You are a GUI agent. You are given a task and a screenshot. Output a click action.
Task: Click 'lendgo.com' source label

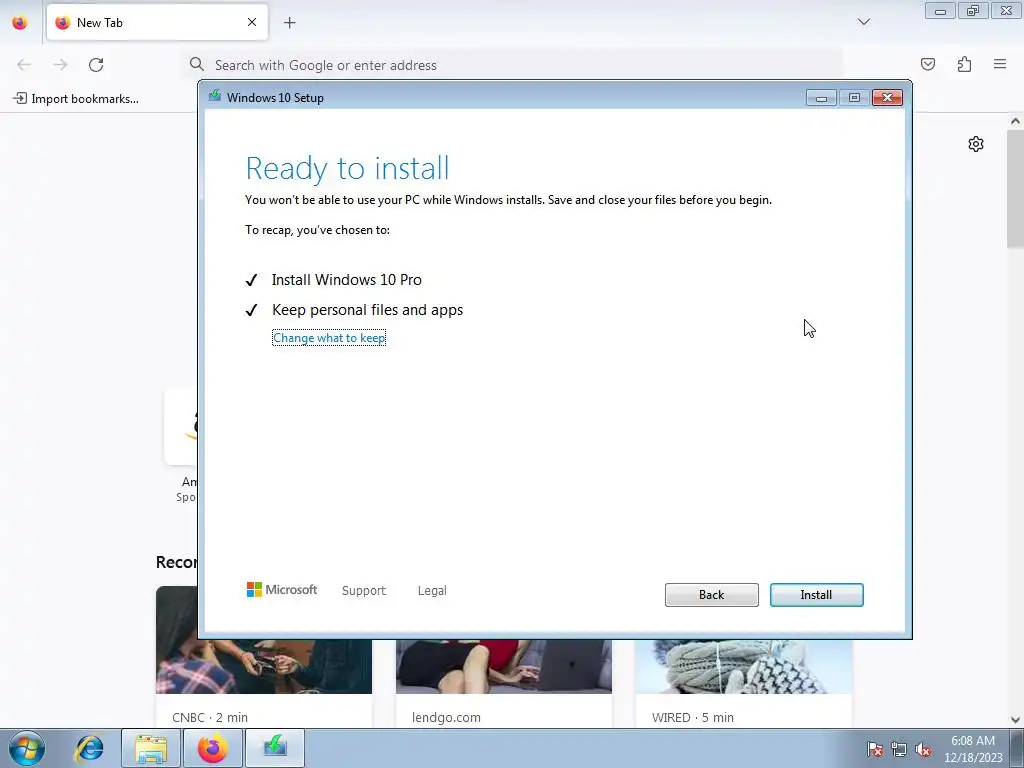446,717
